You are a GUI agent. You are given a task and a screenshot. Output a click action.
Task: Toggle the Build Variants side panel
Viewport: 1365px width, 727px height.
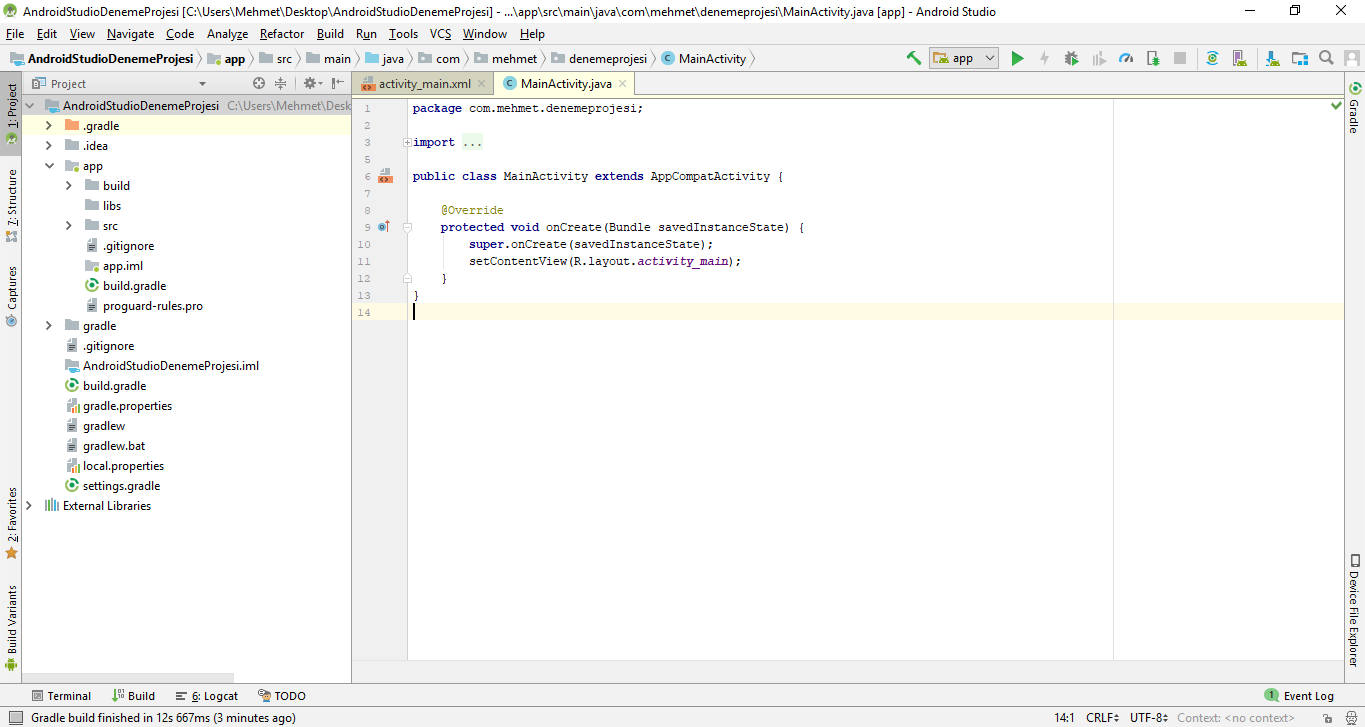12,620
